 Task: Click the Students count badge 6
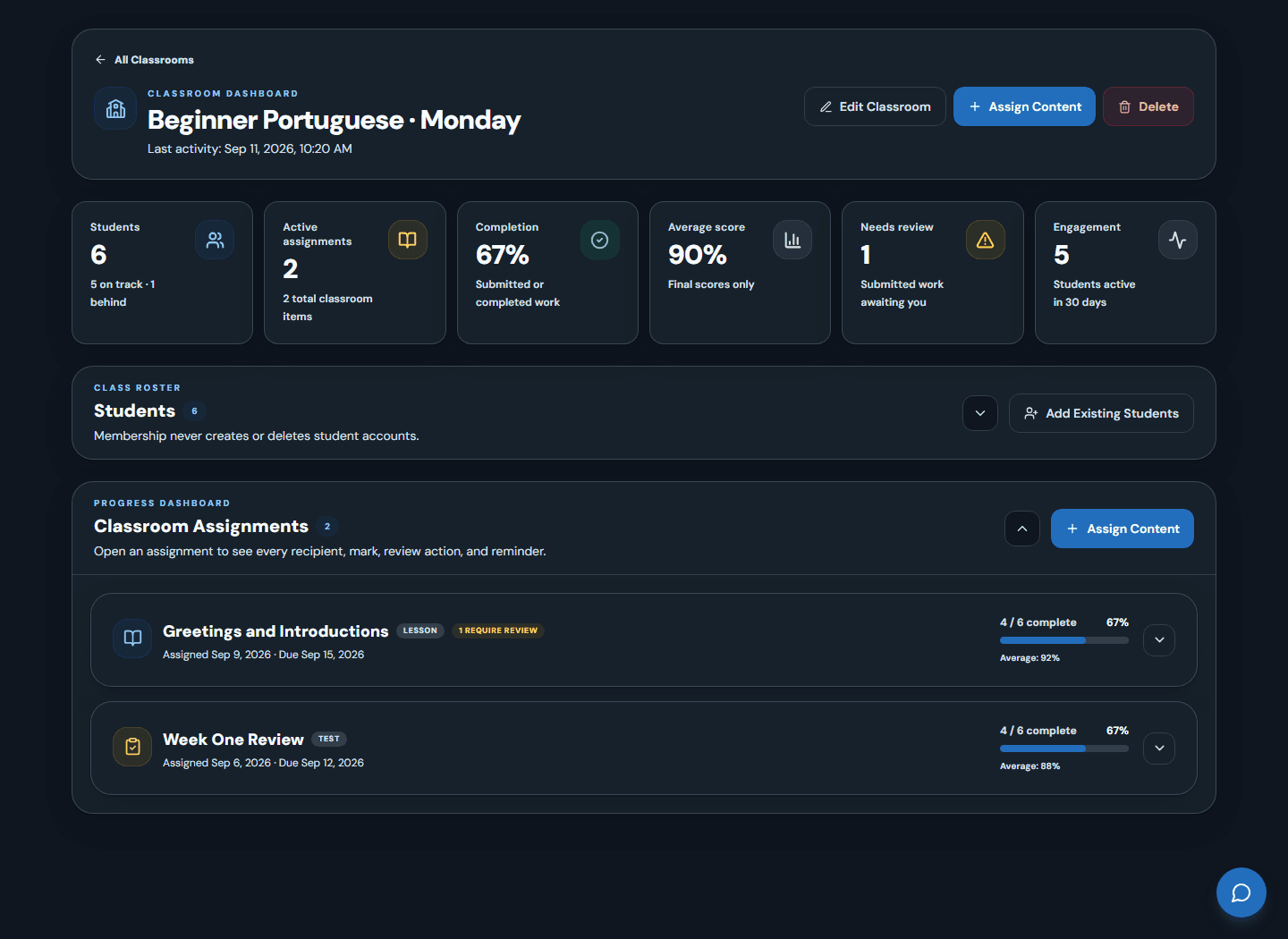[x=194, y=411]
